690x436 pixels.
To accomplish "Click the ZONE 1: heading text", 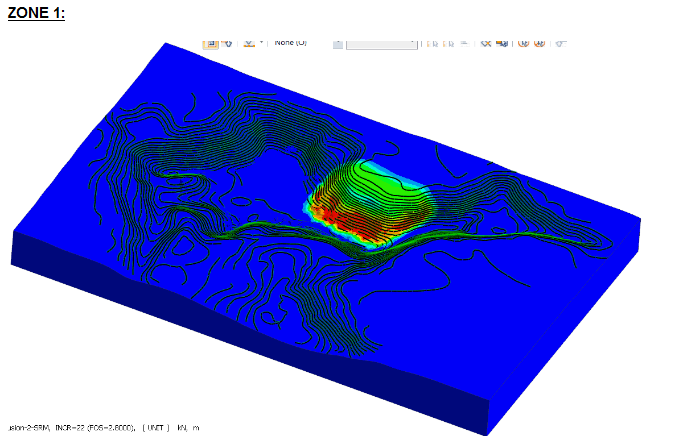I will click(x=36, y=13).
